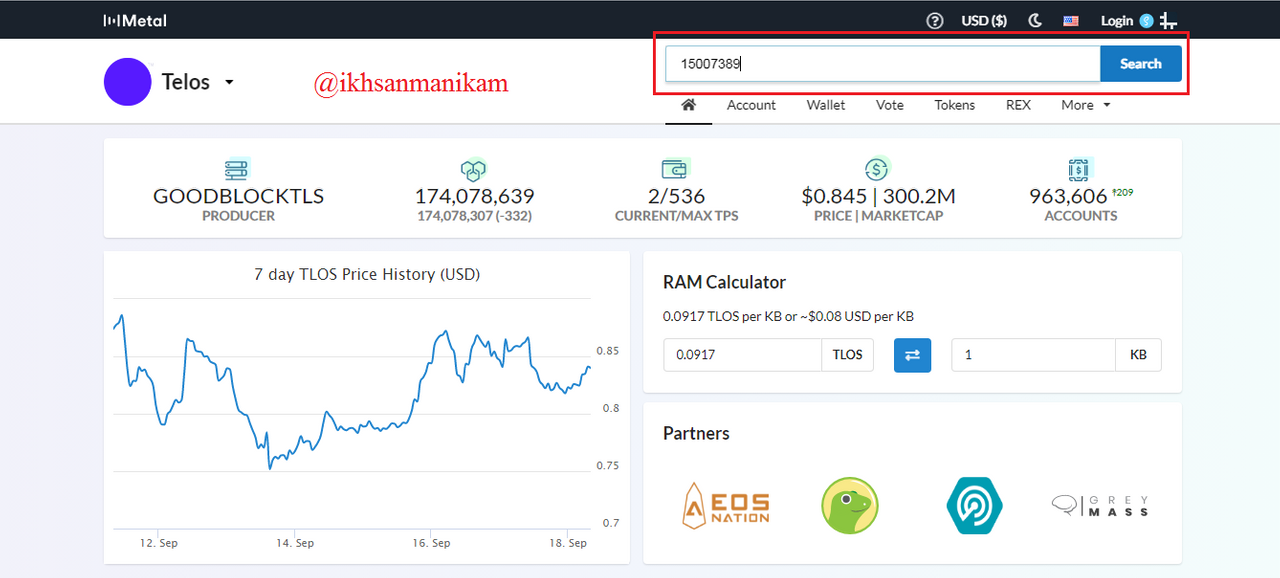The height and width of the screenshot is (578, 1280).
Task: Click the 7 day TLOS Price History title
Action: click(x=367, y=274)
